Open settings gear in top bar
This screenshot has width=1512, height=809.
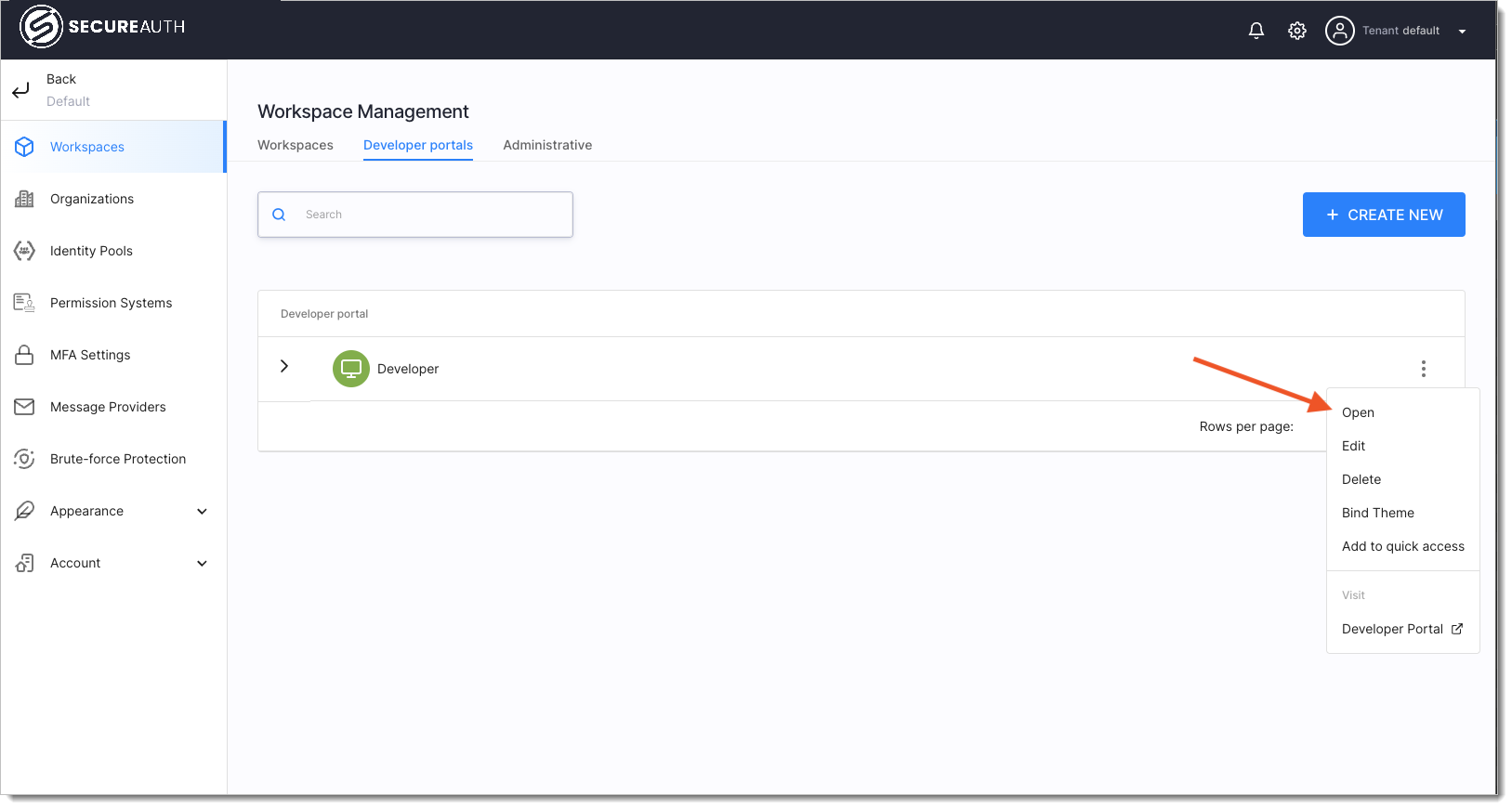click(1297, 31)
